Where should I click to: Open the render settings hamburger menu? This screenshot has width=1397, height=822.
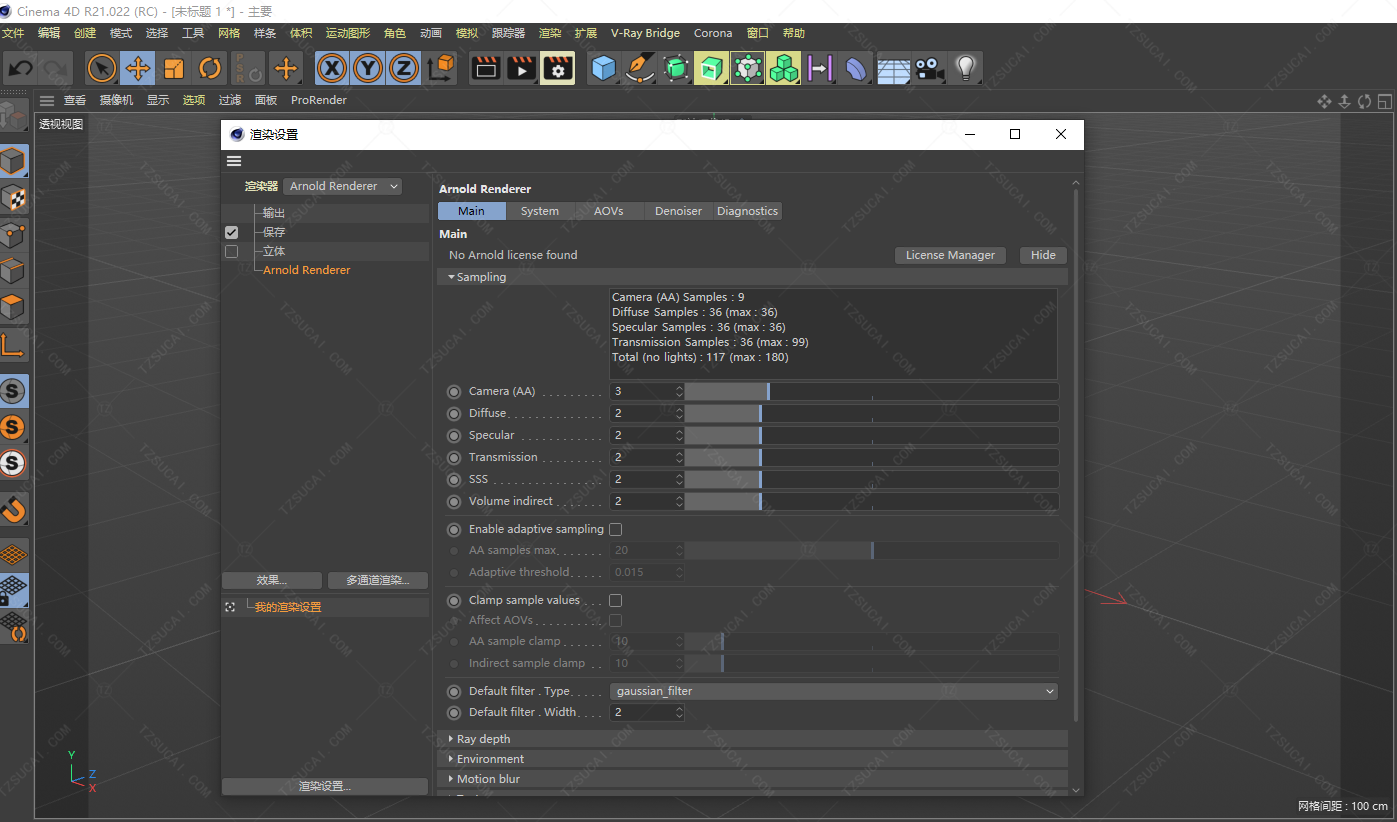[234, 161]
